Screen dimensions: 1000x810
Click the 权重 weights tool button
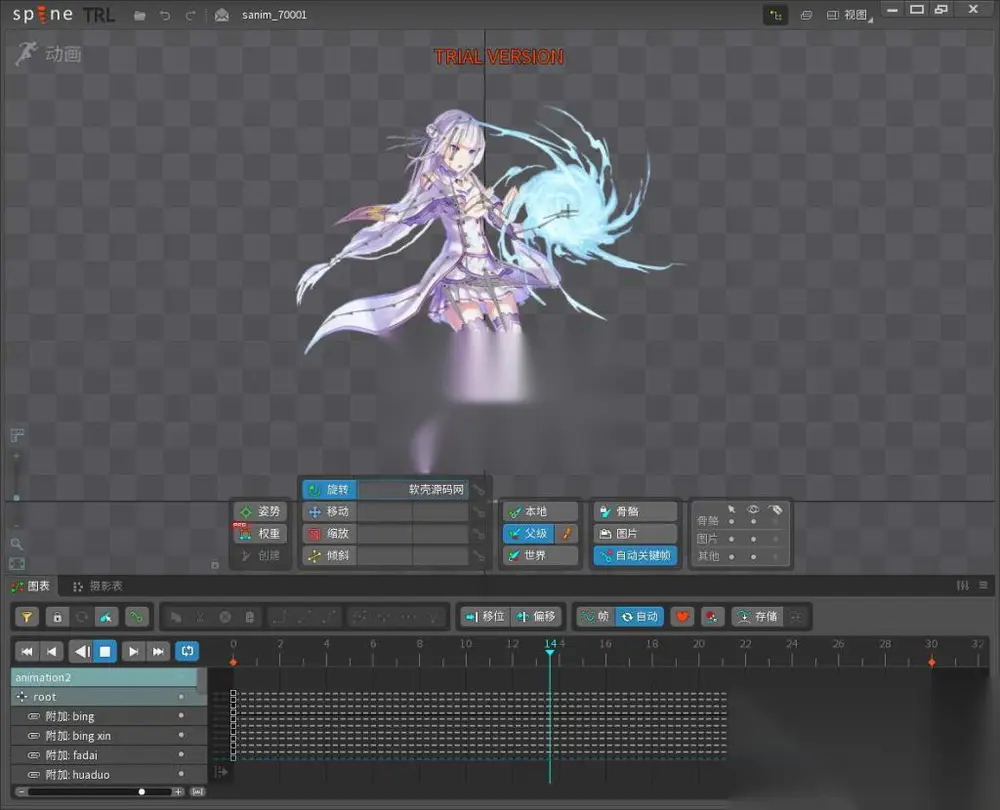260,533
